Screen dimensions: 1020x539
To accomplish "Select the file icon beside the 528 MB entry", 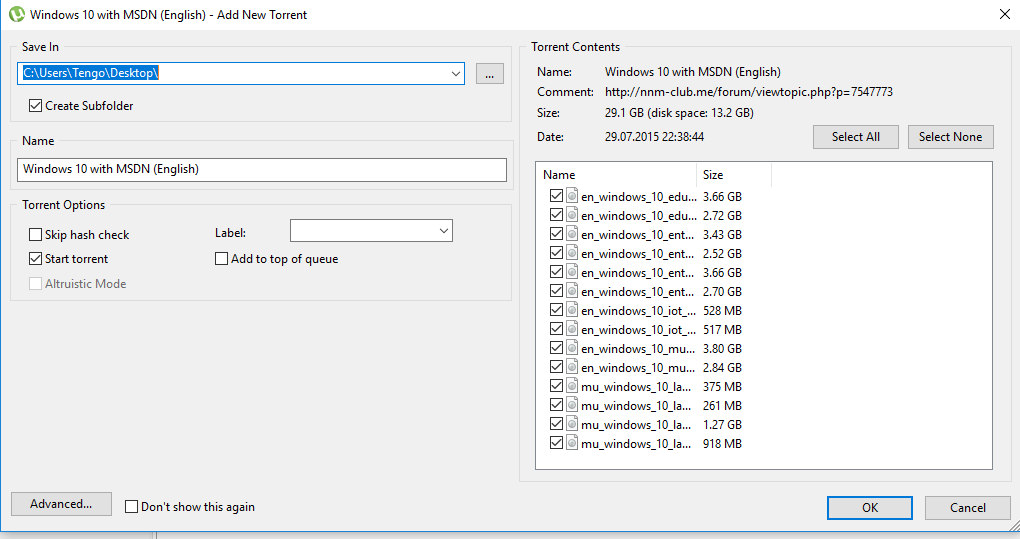I will (x=573, y=310).
